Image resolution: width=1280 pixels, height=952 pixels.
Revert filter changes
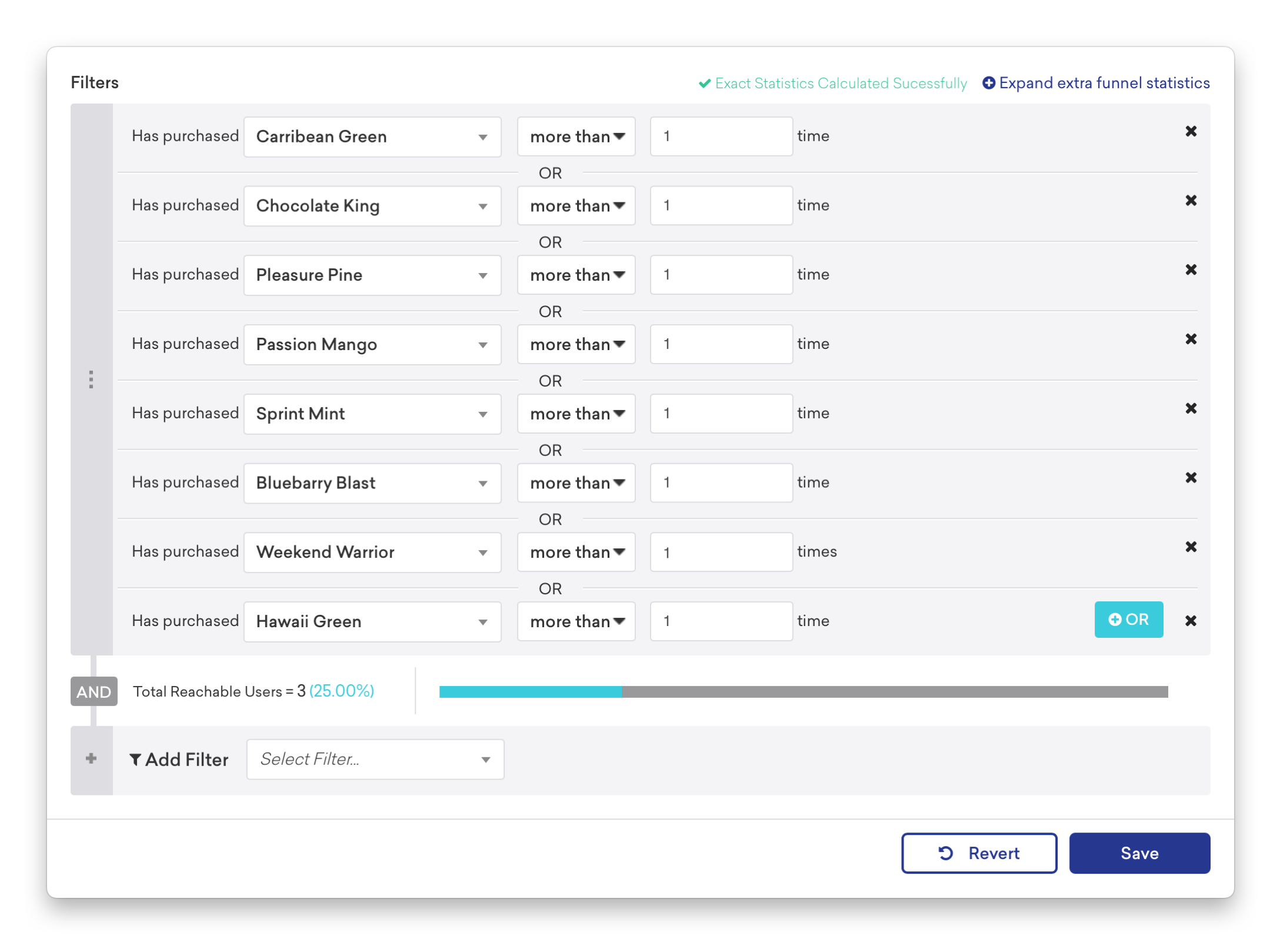pos(979,853)
